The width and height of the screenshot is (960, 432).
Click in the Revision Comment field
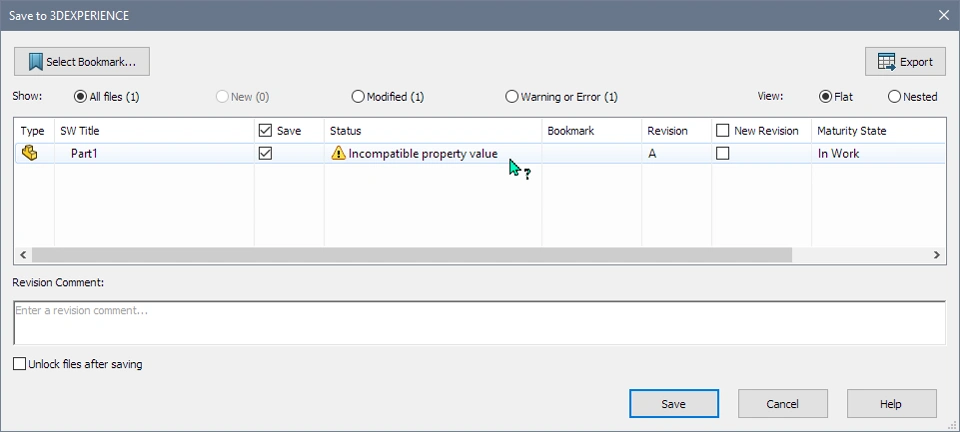click(479, 322)
